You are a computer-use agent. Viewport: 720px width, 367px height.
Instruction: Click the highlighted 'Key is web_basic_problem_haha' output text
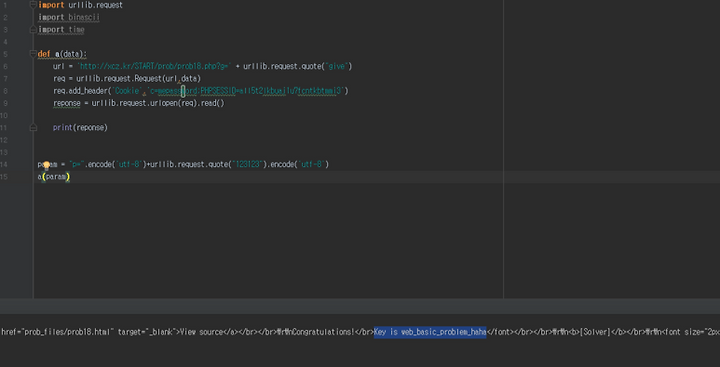[430, 332]
